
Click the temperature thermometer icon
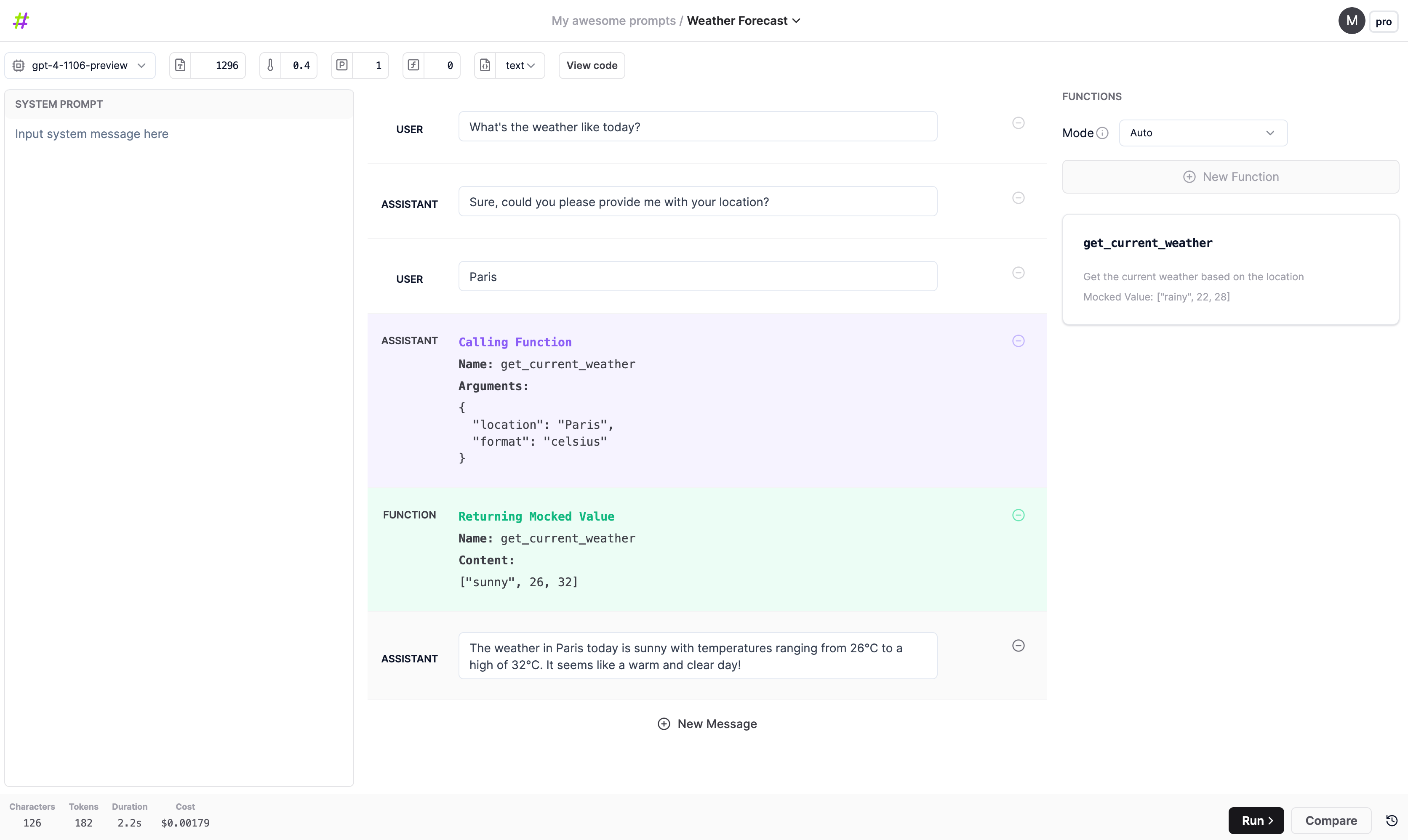pyautogui.click(x=270, y=65)
